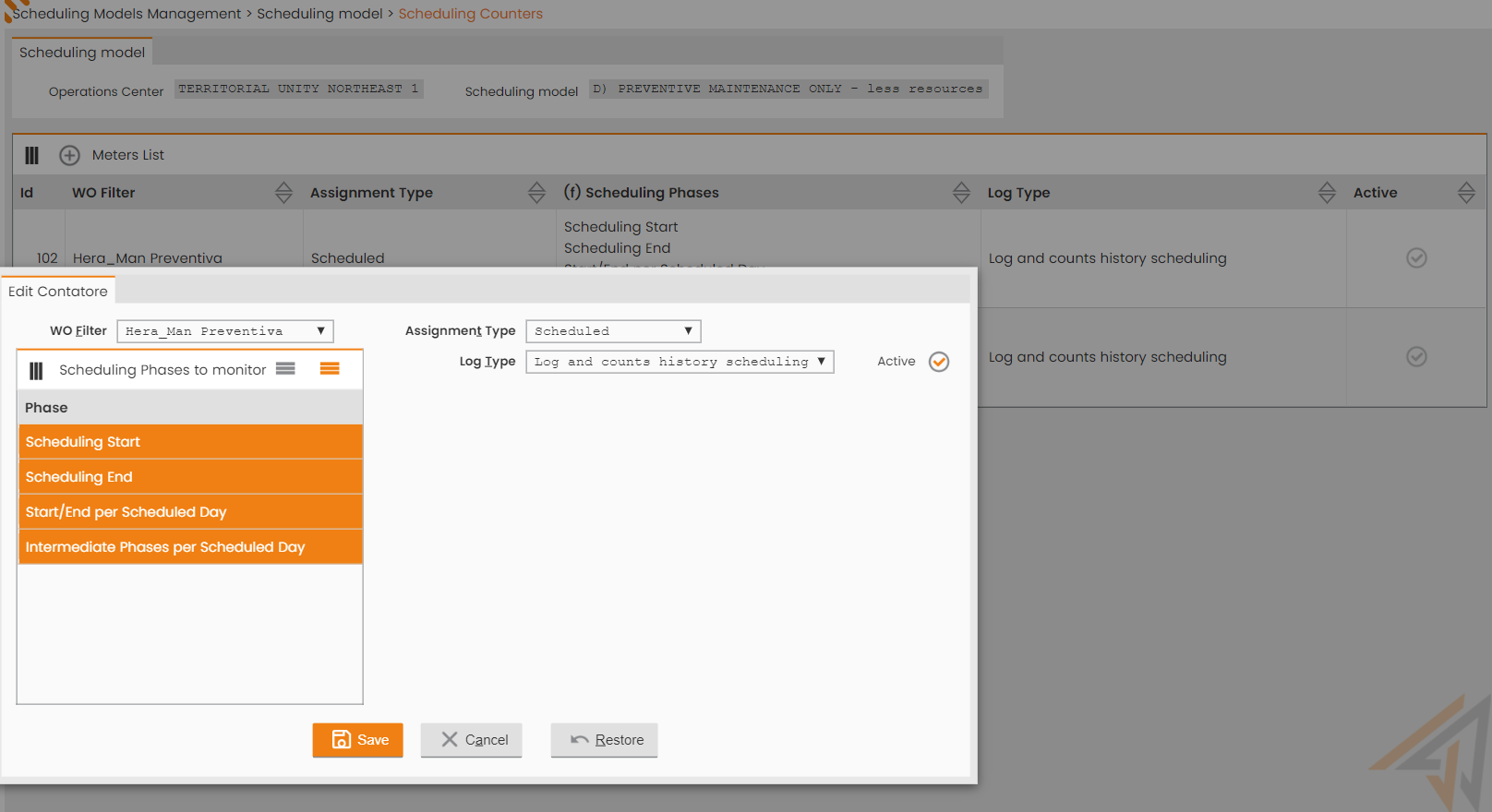Go to Scheduling Models Management breadcrumb

click(126, 14)
